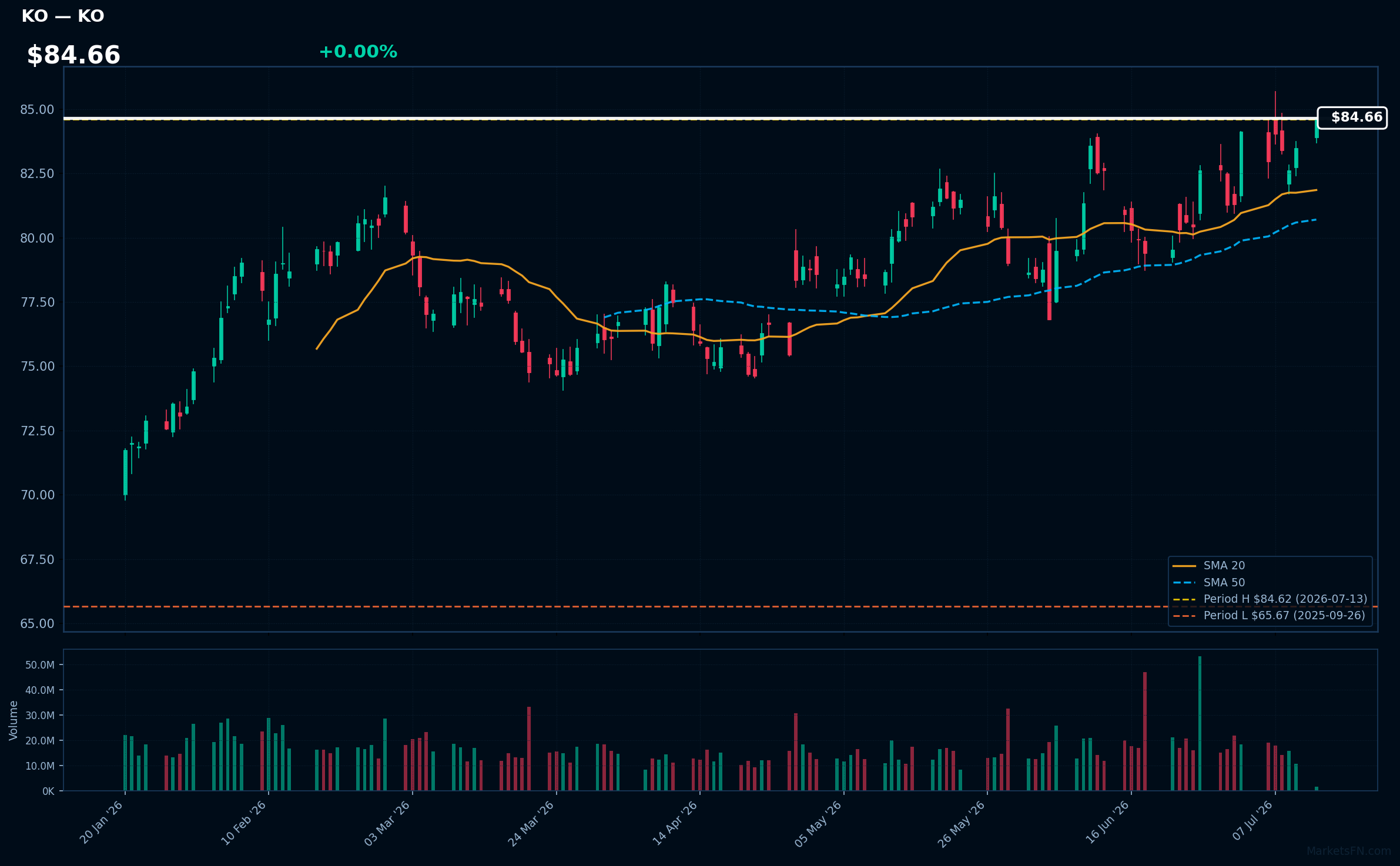Click the tallest green volume bar above 50M
The height and width of the screenshot is (866, 1400).
tap(1200, 723)
